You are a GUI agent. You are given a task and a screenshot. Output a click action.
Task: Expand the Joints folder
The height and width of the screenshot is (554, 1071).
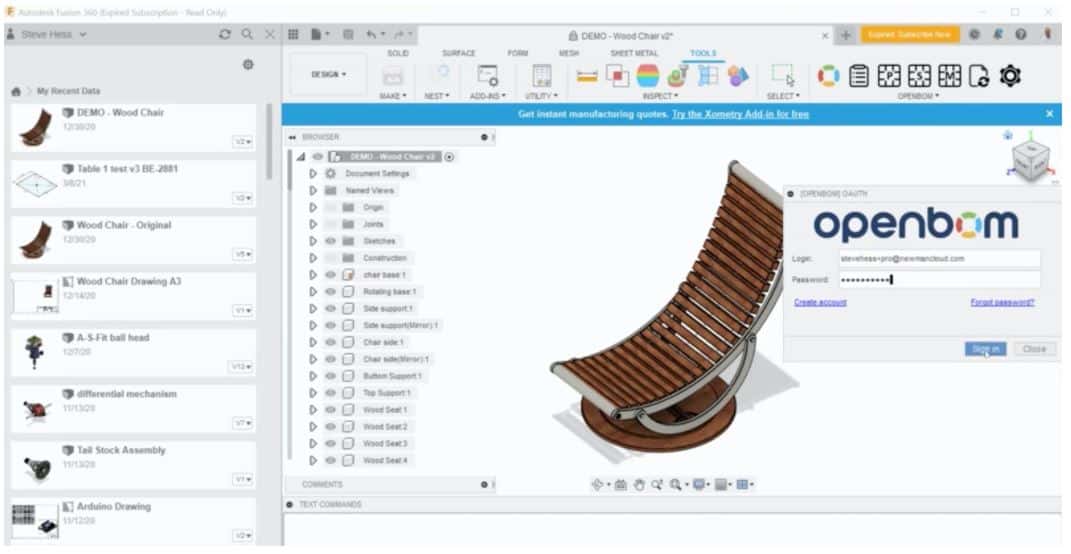(x=313, y=224)
